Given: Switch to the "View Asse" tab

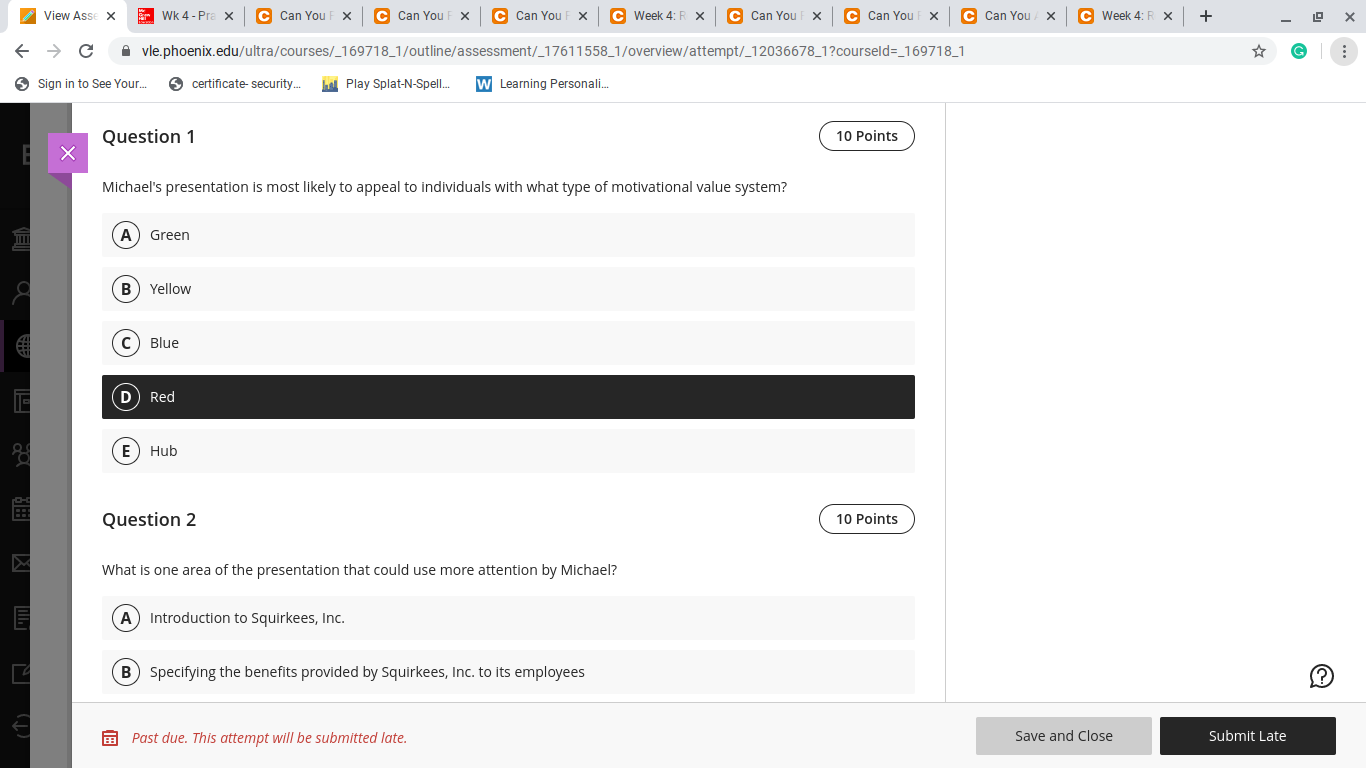Looking at the screenshot, I should (69, 16).
